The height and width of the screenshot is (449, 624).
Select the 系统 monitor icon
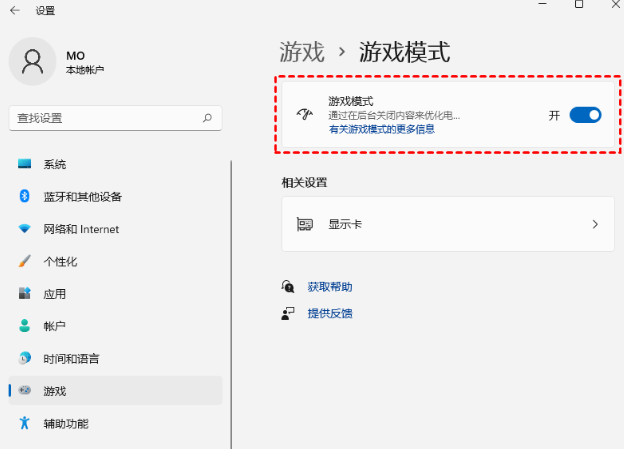click(x=25, y=164)
